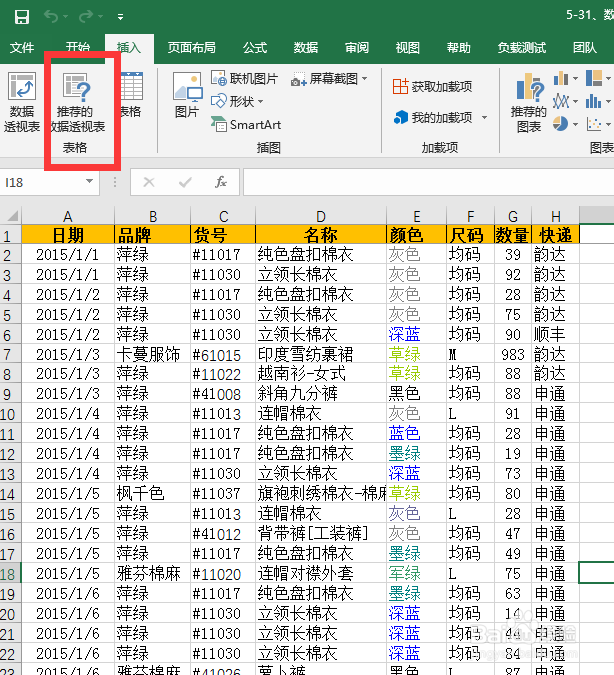Switch to the 帮助 tab
Viewport: 614px width, 675px height.
pyautogui.click(x=459, y=47)
